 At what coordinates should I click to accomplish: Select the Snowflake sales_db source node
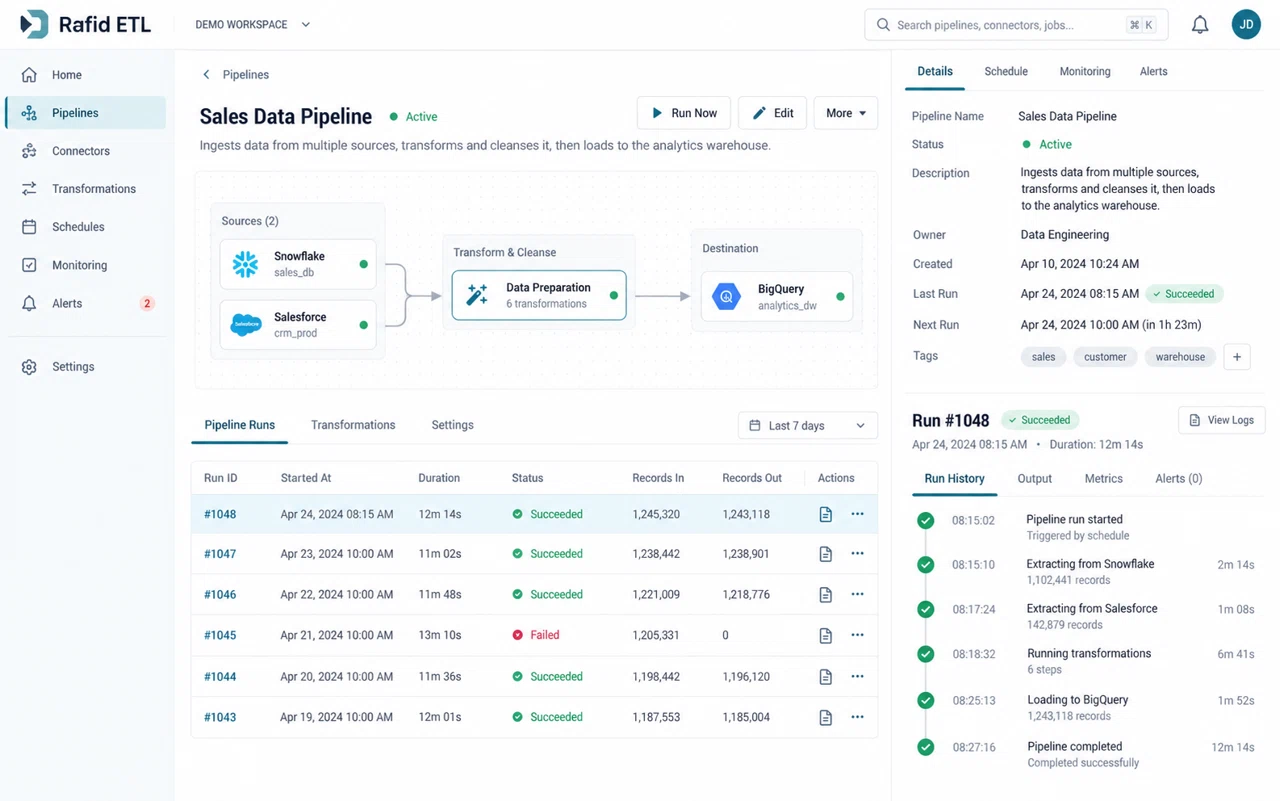298,264
